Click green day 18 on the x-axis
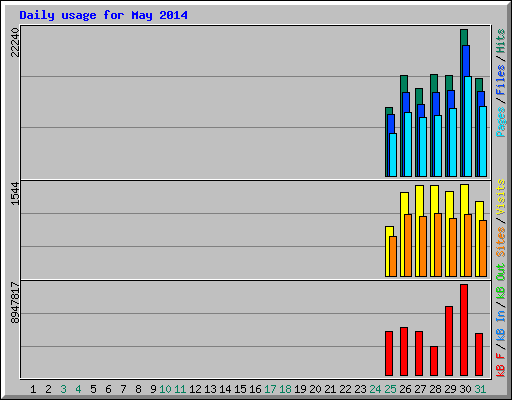 coord(285,389)
